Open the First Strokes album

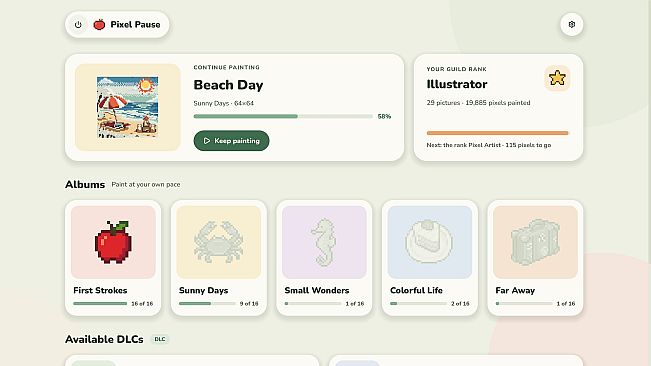click(113, 258)
